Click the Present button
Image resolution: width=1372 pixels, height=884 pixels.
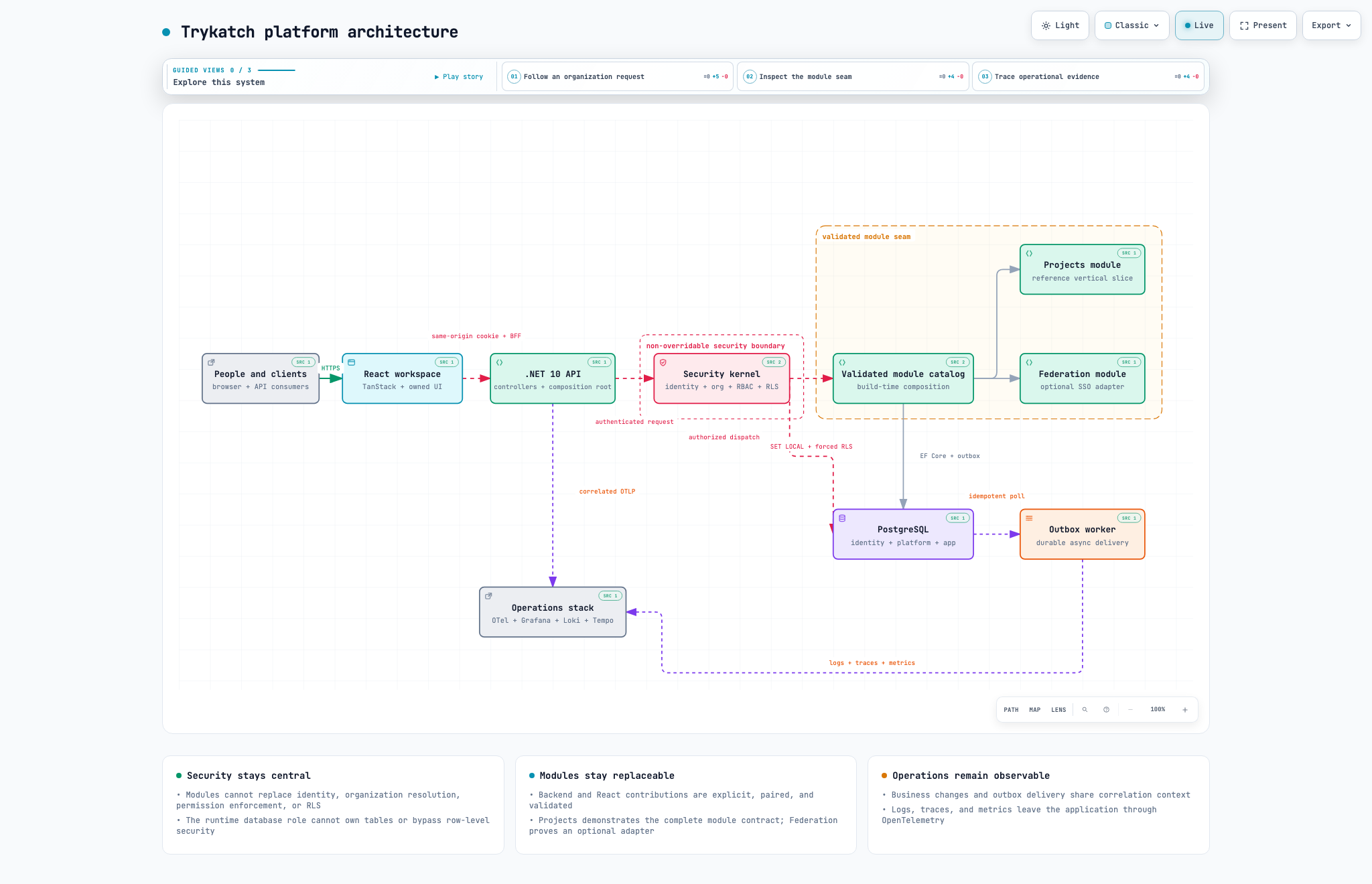(x=1263, y=25)
